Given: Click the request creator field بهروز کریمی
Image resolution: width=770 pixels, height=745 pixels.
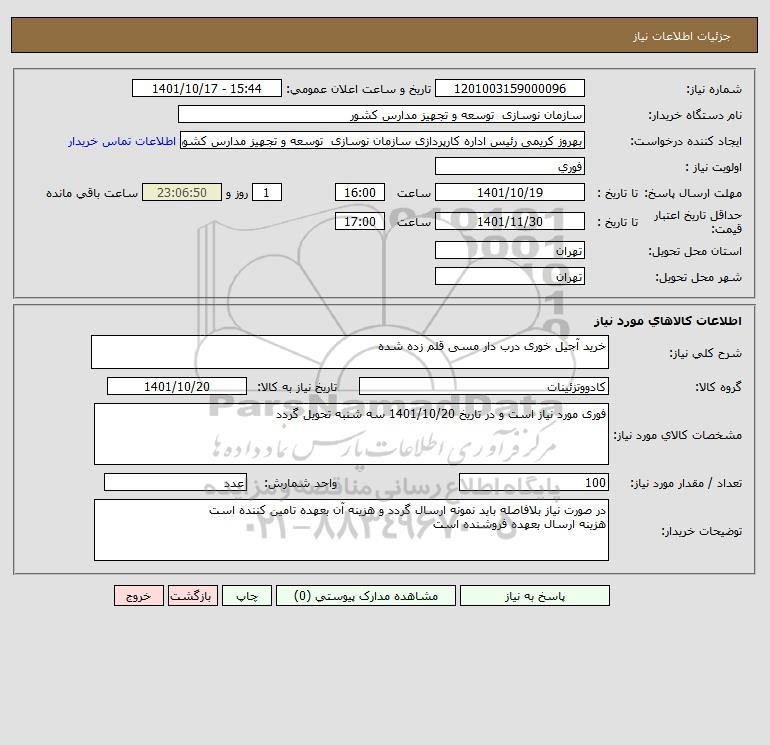Looking at the screenshot, I should click(383, 141).
